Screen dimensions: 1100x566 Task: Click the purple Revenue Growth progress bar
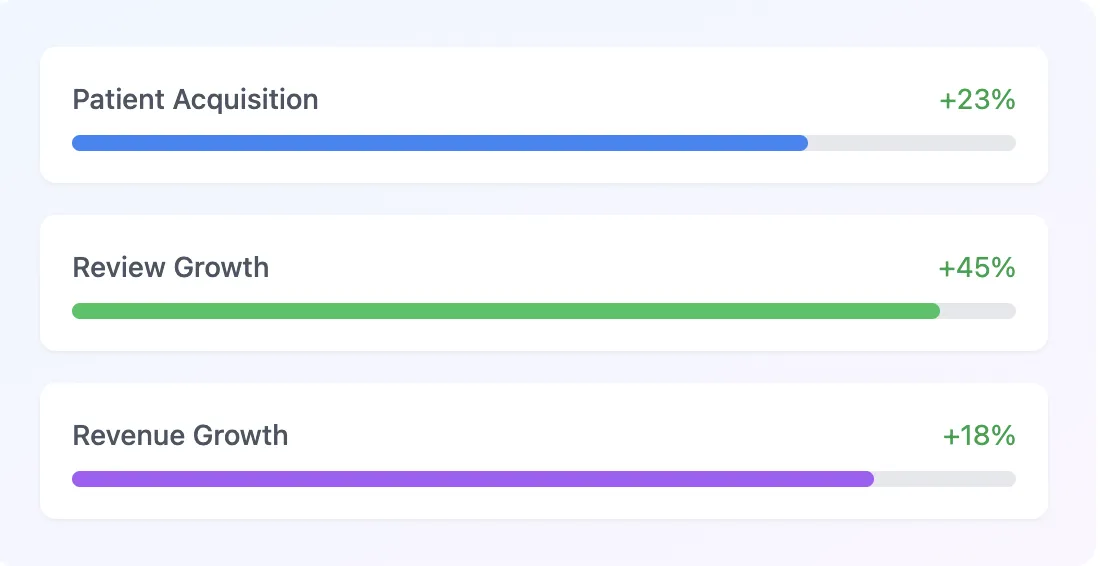(473, 479)
